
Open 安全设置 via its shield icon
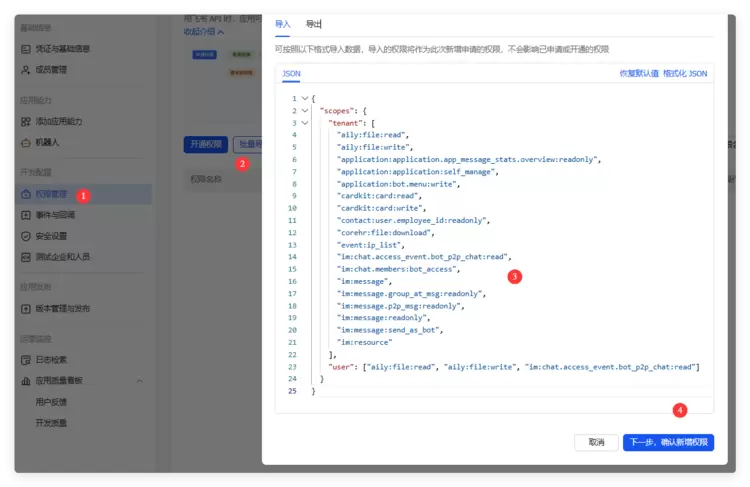(x=26, y=236)
